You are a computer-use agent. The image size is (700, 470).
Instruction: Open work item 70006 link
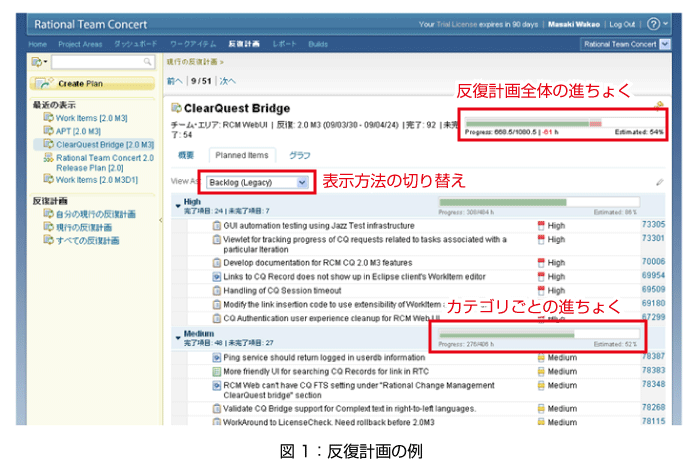[x=654, y=261]
